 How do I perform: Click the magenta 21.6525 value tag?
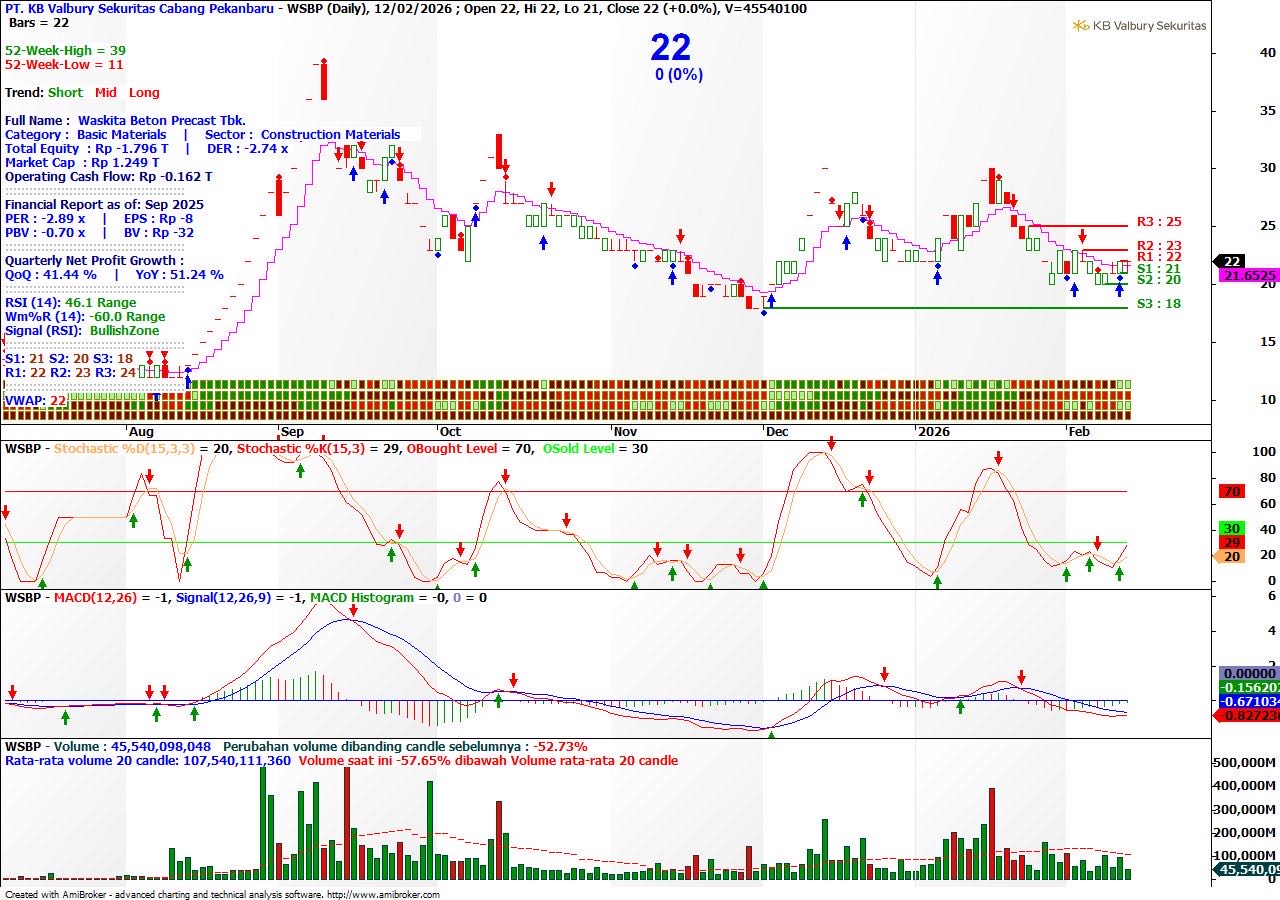[x=1248, y=275]
